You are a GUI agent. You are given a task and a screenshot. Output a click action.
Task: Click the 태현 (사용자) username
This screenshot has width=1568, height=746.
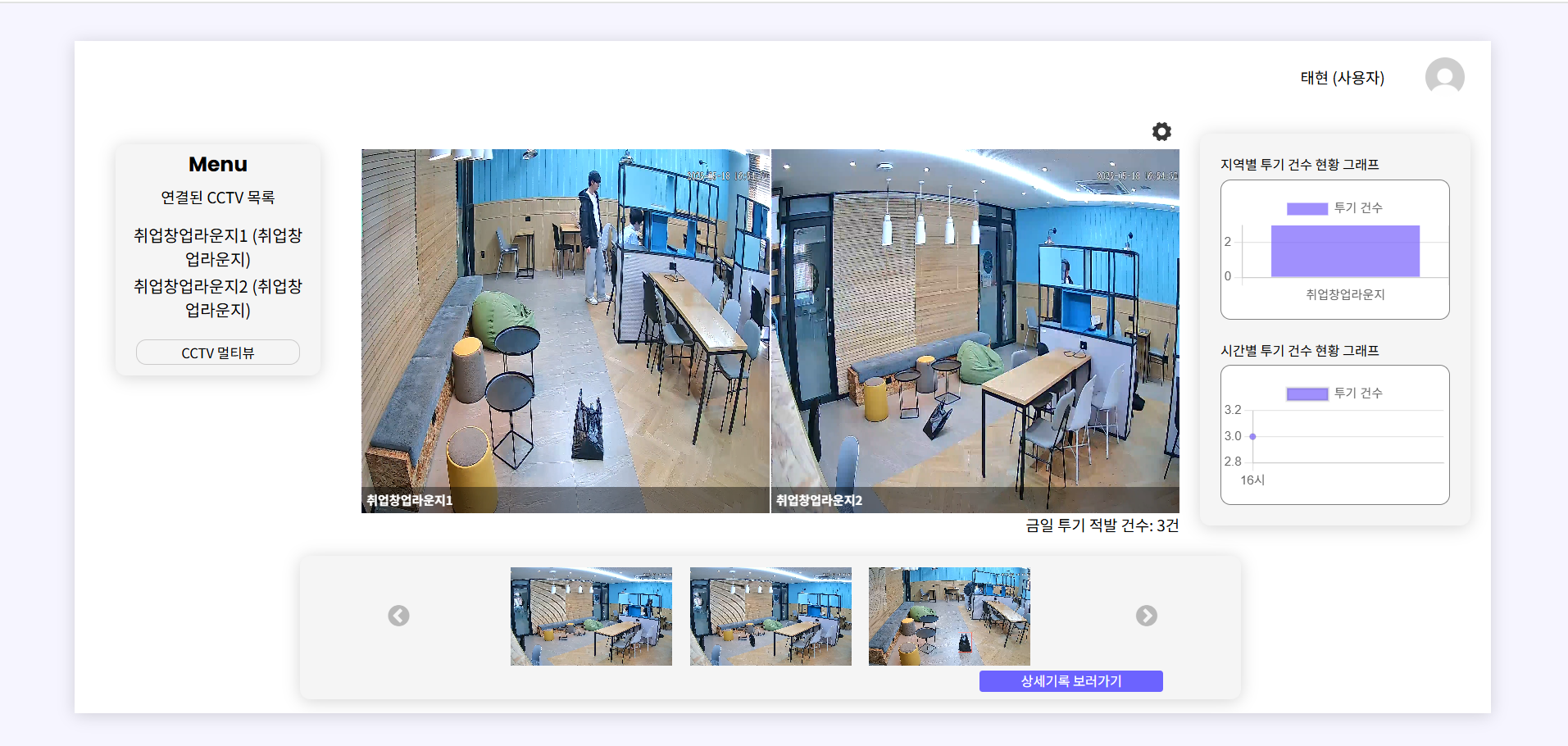point(1342,78)
